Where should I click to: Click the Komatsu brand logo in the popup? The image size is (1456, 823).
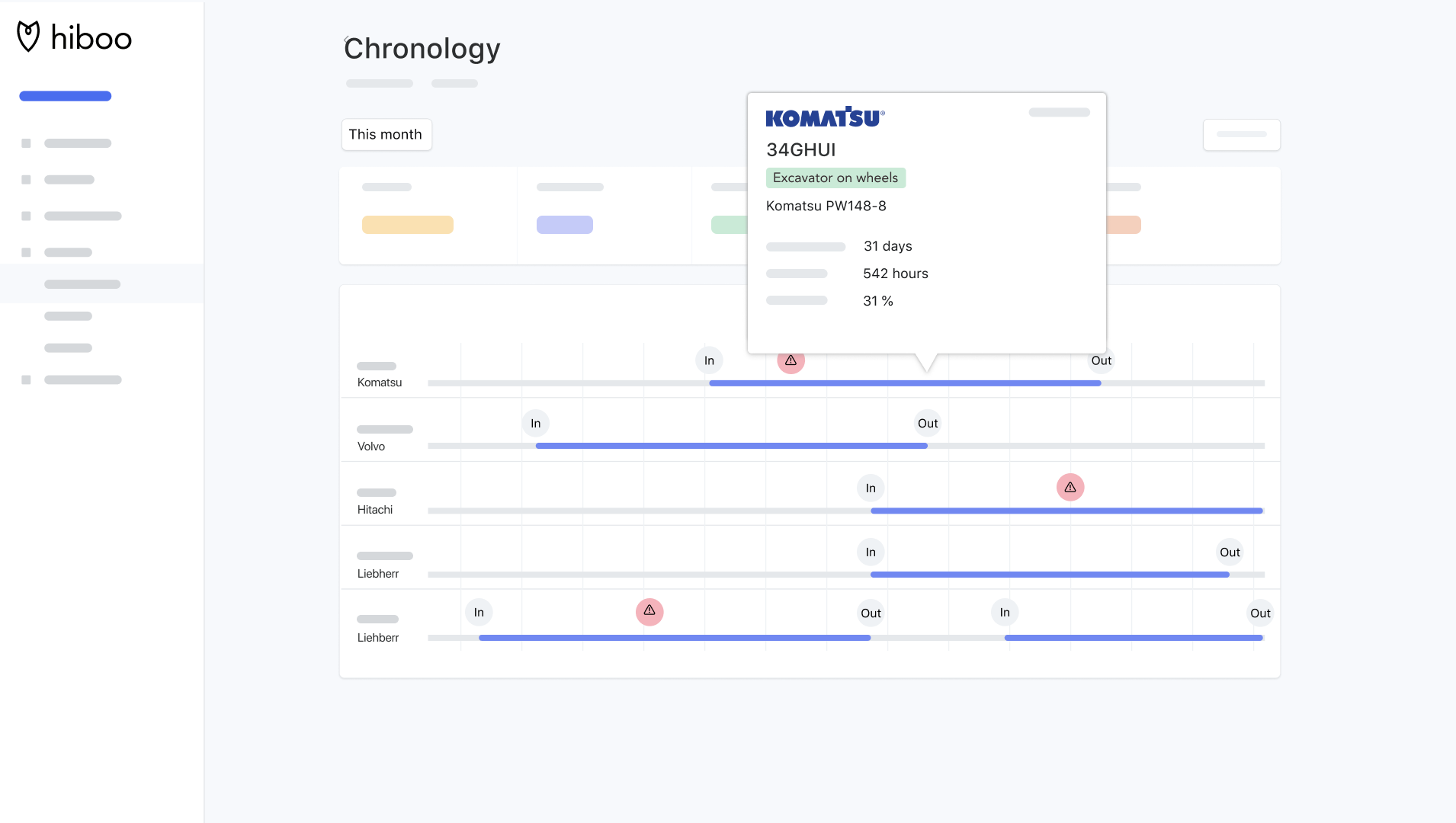825,117
